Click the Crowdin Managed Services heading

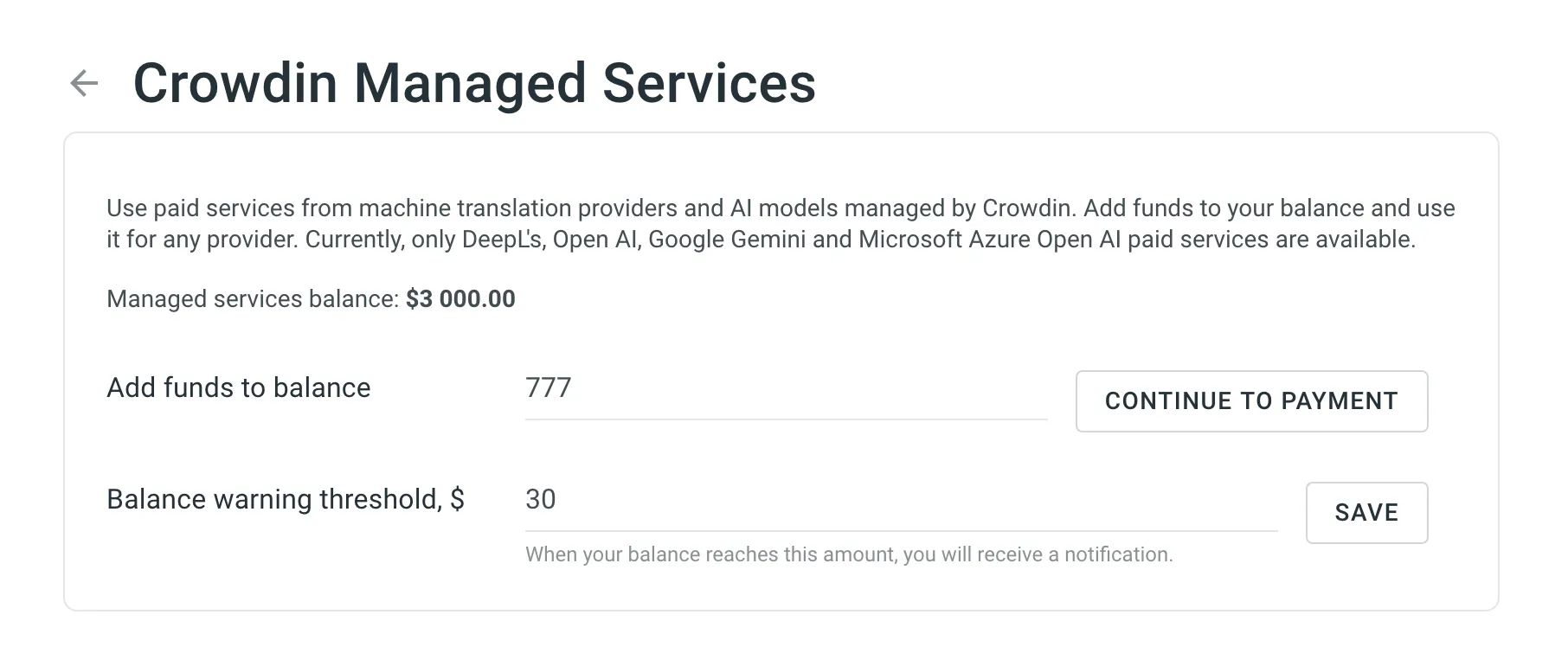(x=474, y=84)
